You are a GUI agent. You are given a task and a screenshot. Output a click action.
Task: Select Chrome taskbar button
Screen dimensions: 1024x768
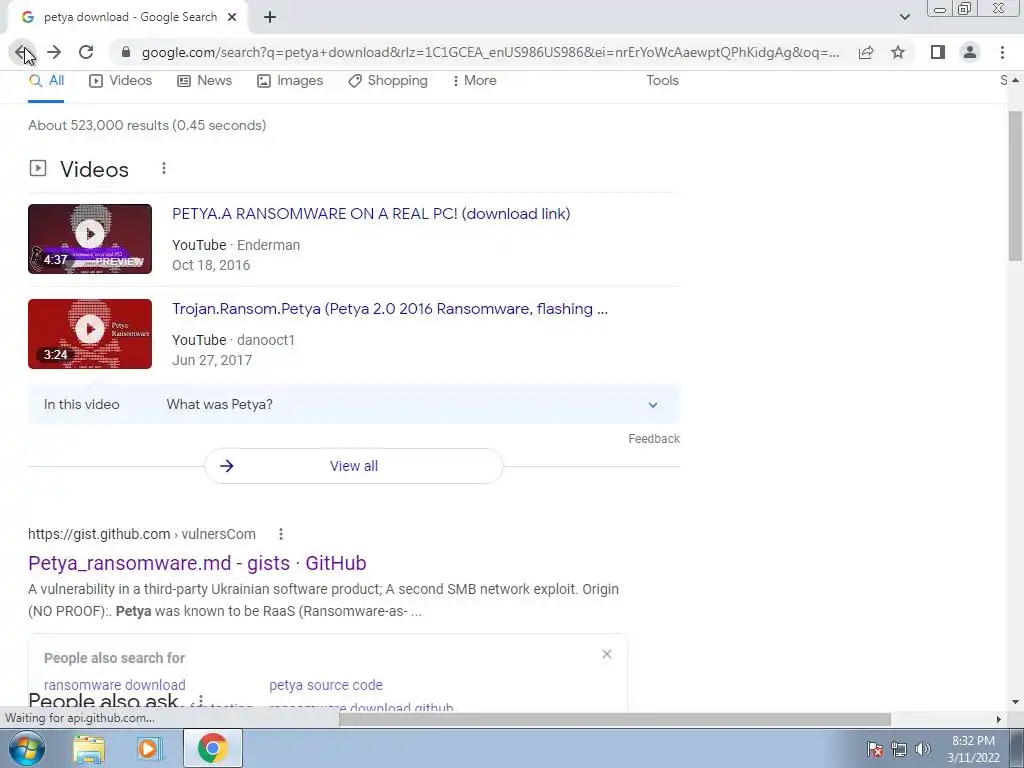coord(213,748)
